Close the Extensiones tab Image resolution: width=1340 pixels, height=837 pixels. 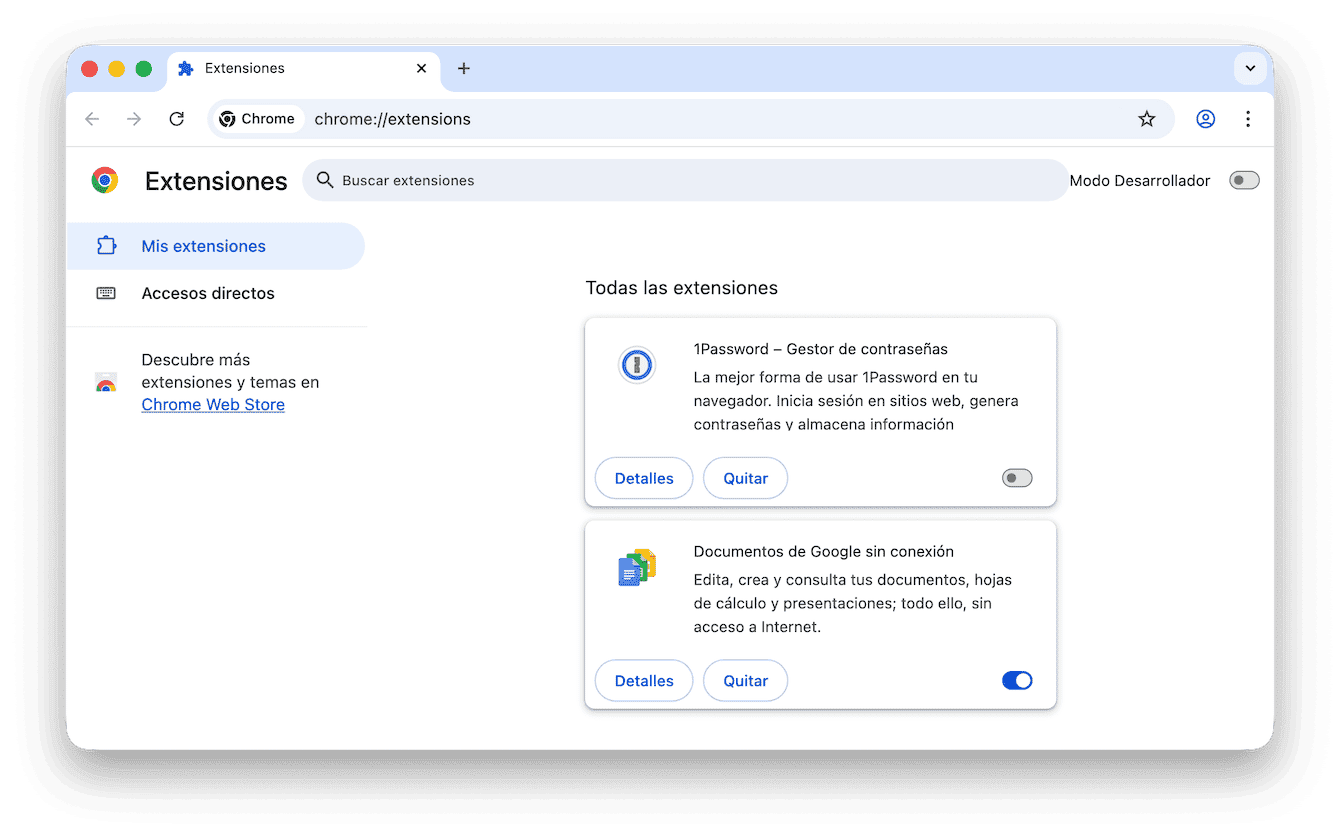point(421,68)
